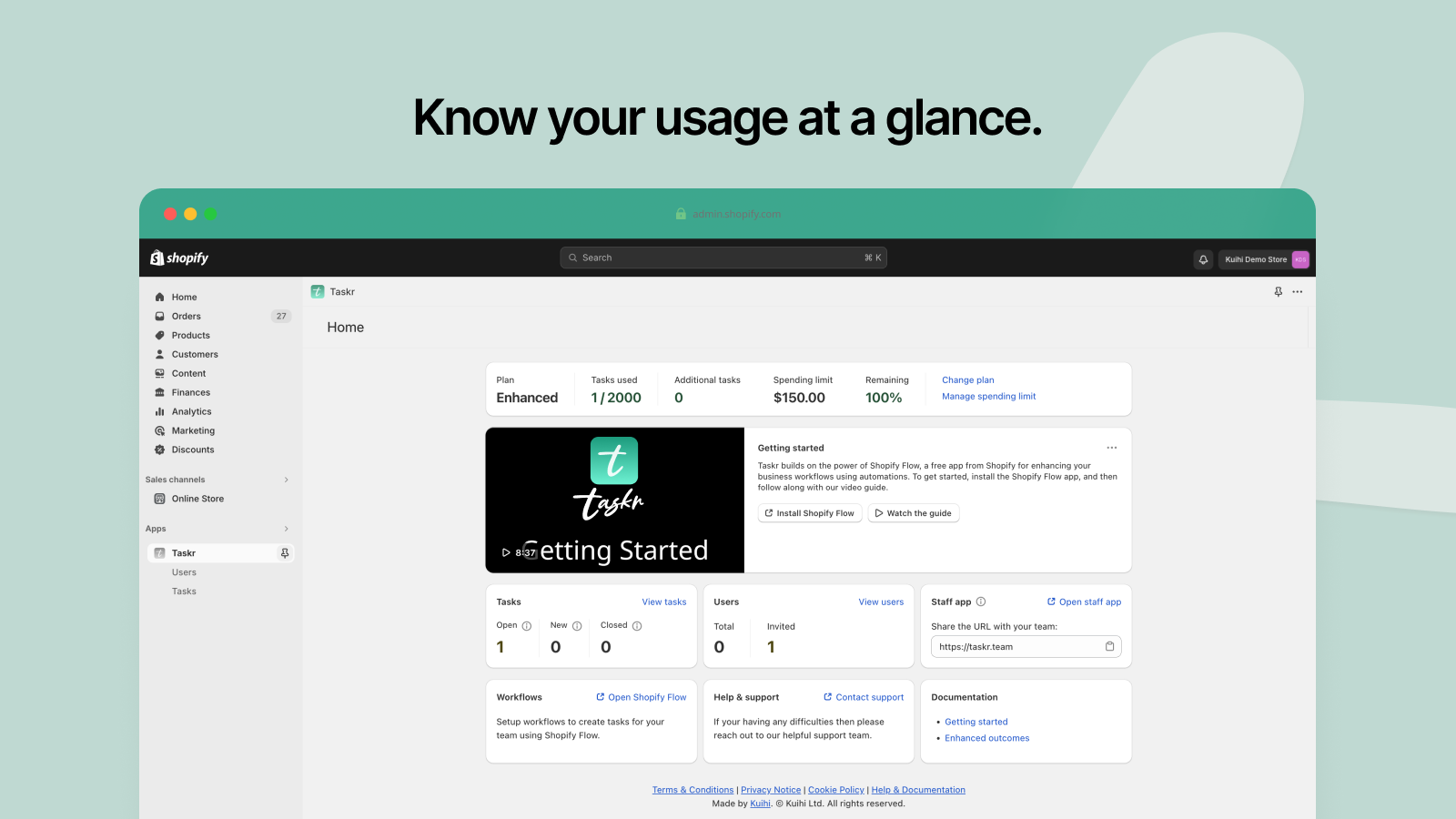Open the app header more options menu
1456x819 pixels.
pyautogui.click(x=1298, y=292)
